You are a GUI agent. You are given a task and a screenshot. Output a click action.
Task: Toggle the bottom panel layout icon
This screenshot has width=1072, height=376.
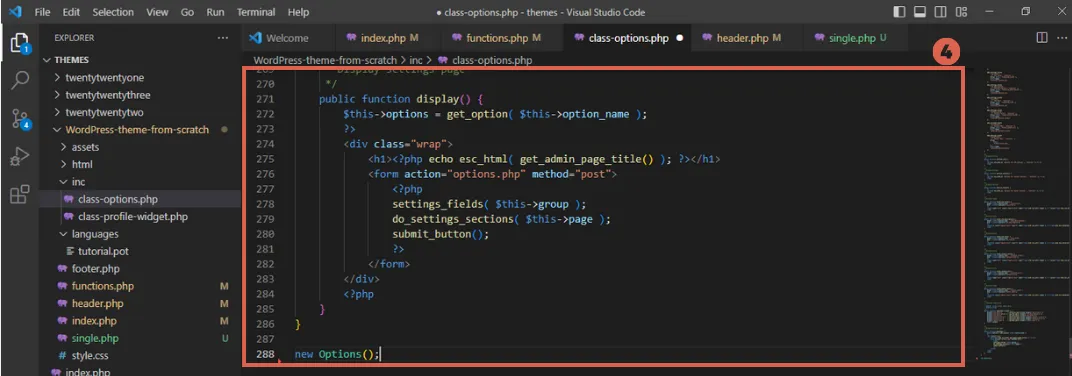coord(920,12)
